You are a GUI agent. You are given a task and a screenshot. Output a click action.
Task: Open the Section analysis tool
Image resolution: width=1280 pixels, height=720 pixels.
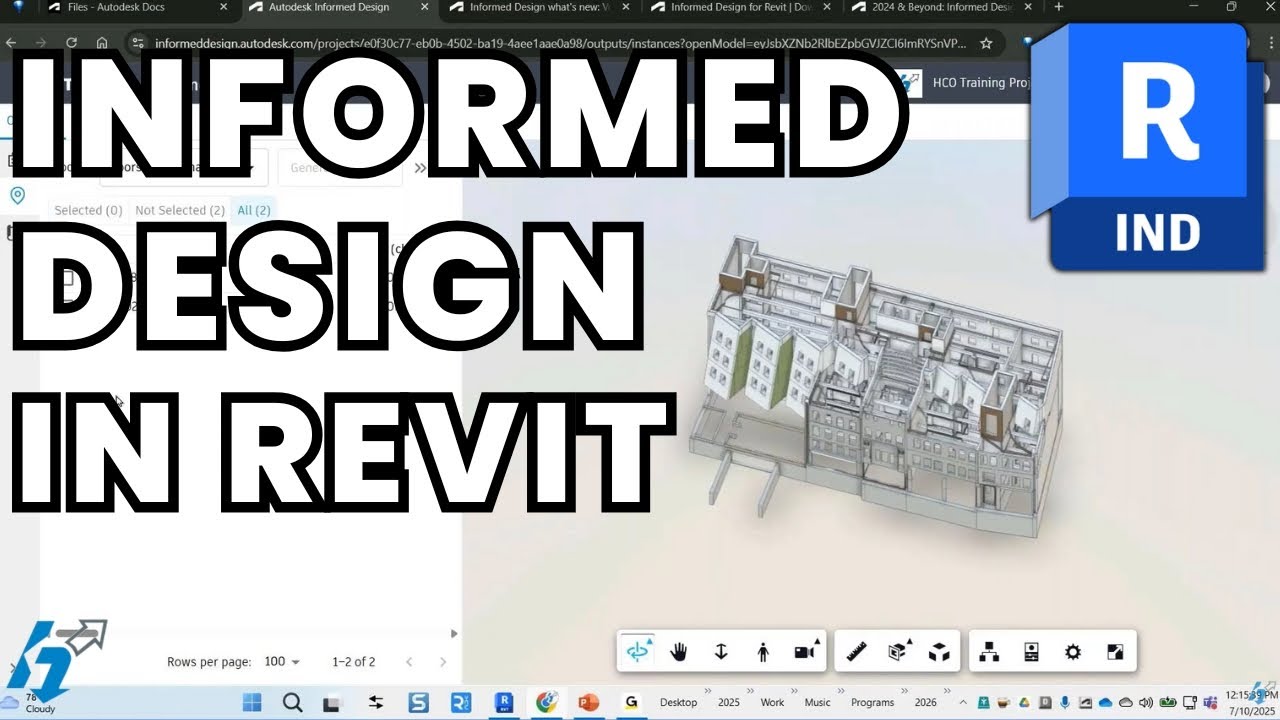point(898,652)
